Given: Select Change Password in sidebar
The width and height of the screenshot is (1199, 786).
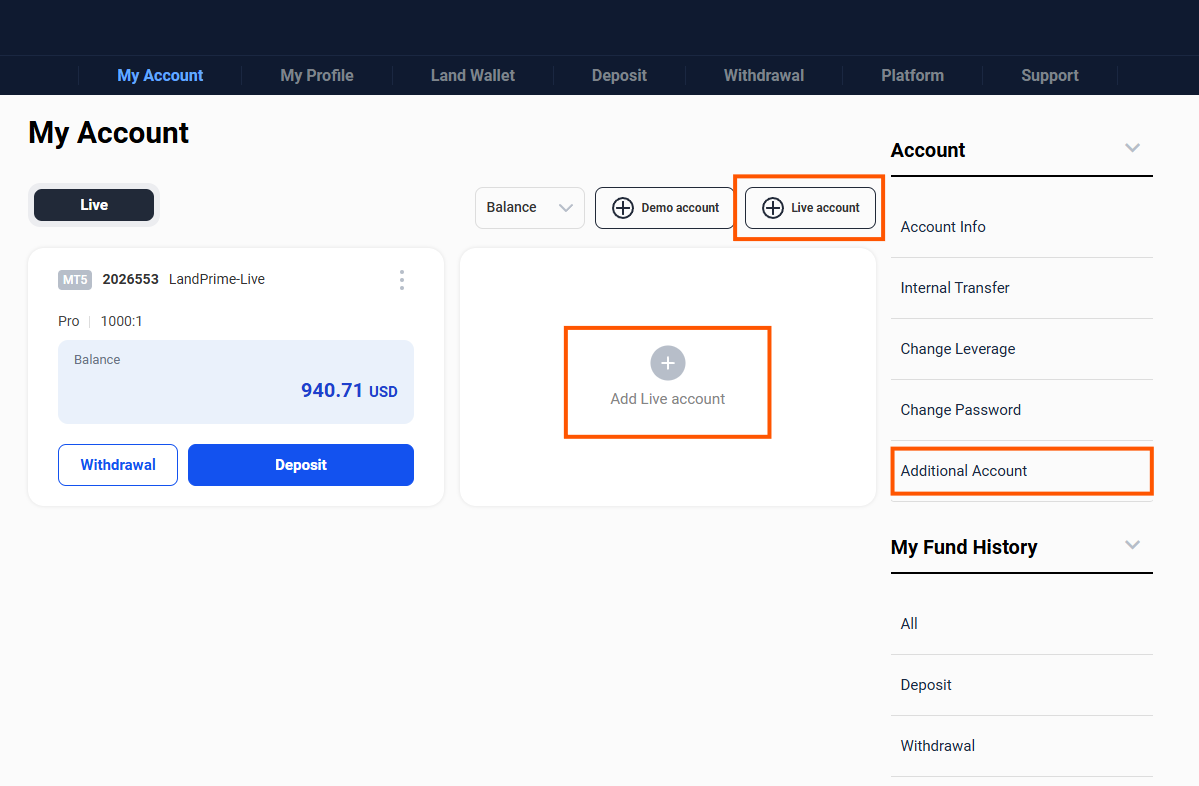Looking at the screenshot, I should coord(960,410).
